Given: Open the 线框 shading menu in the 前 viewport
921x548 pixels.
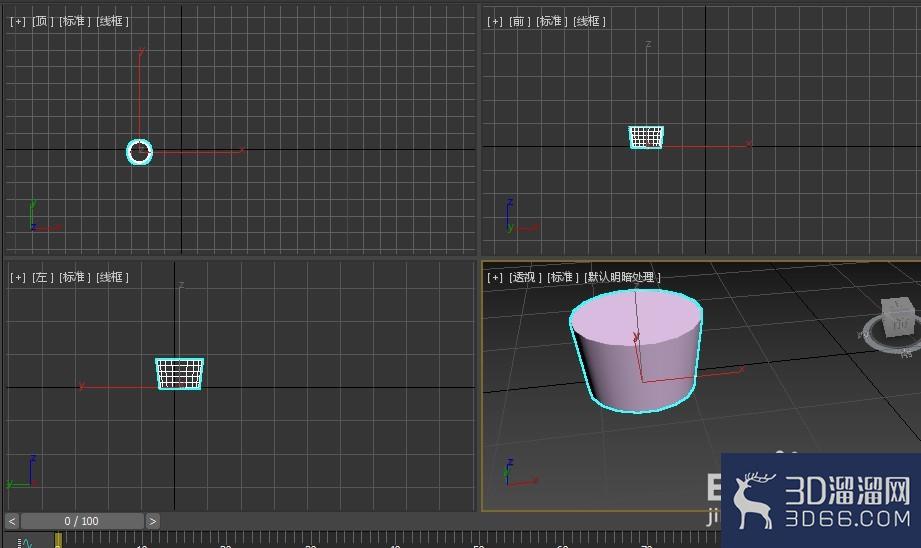Looking at the screenshot, I should (589, 21).
